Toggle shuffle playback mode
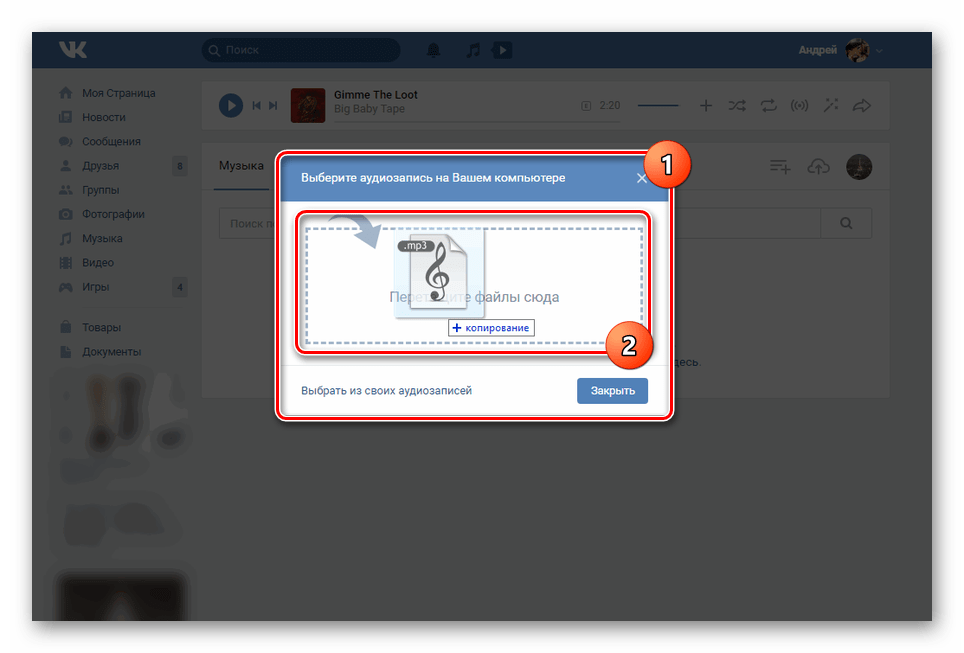This screenshot has height=653, width=964. tap(737, 105)
